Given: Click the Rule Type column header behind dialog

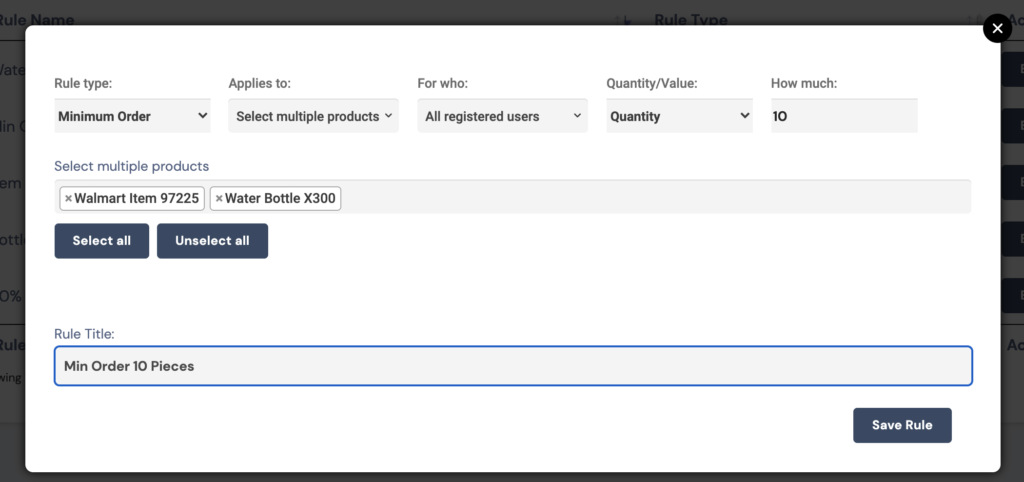Looking at the screenshot, I should point(691,20).
